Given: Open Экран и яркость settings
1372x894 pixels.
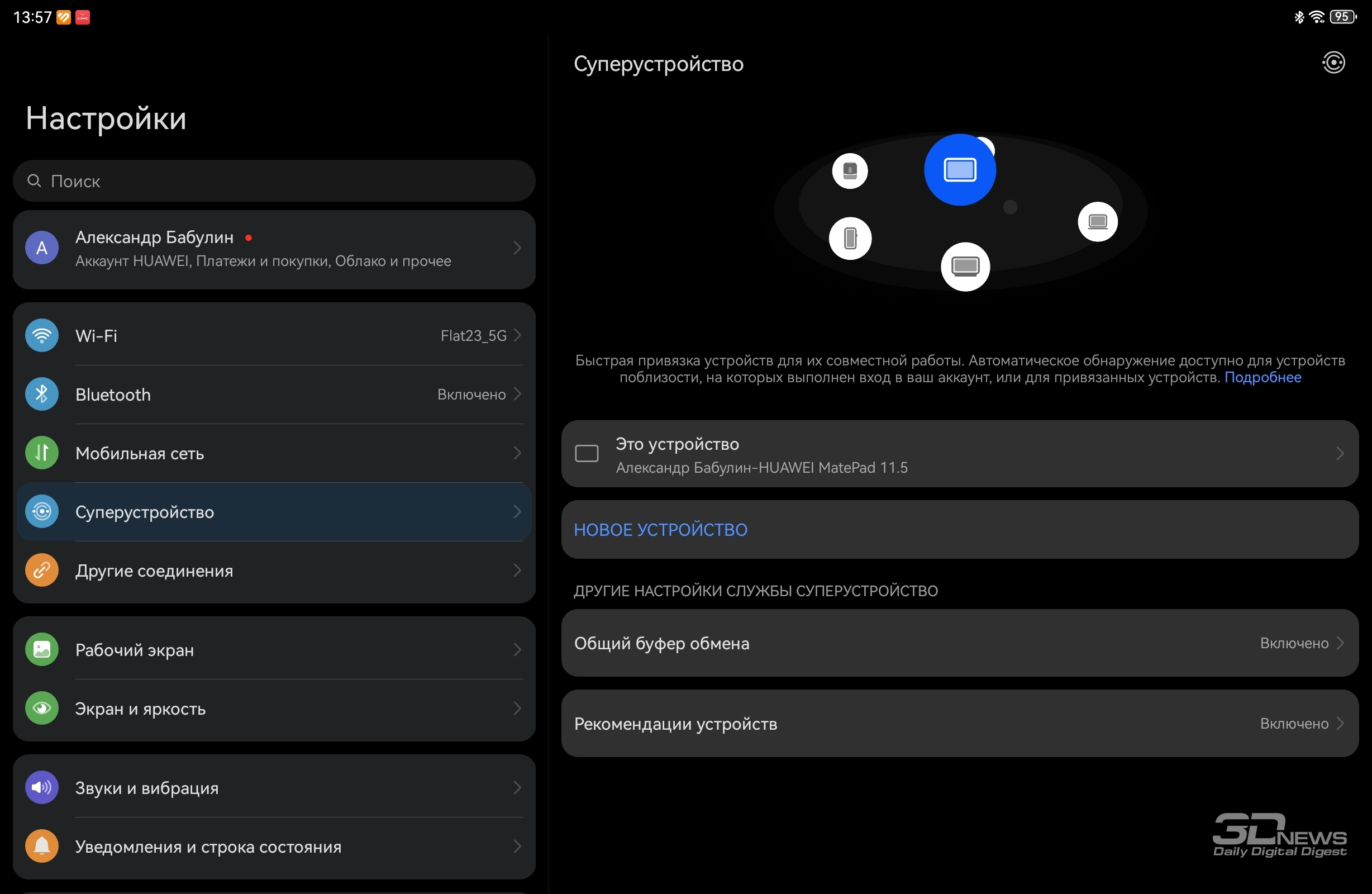Looking at the screenshot, I should (x=274, y=708).
